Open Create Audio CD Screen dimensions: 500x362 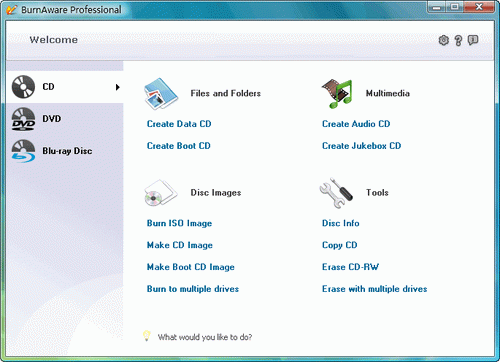(356, 124)
